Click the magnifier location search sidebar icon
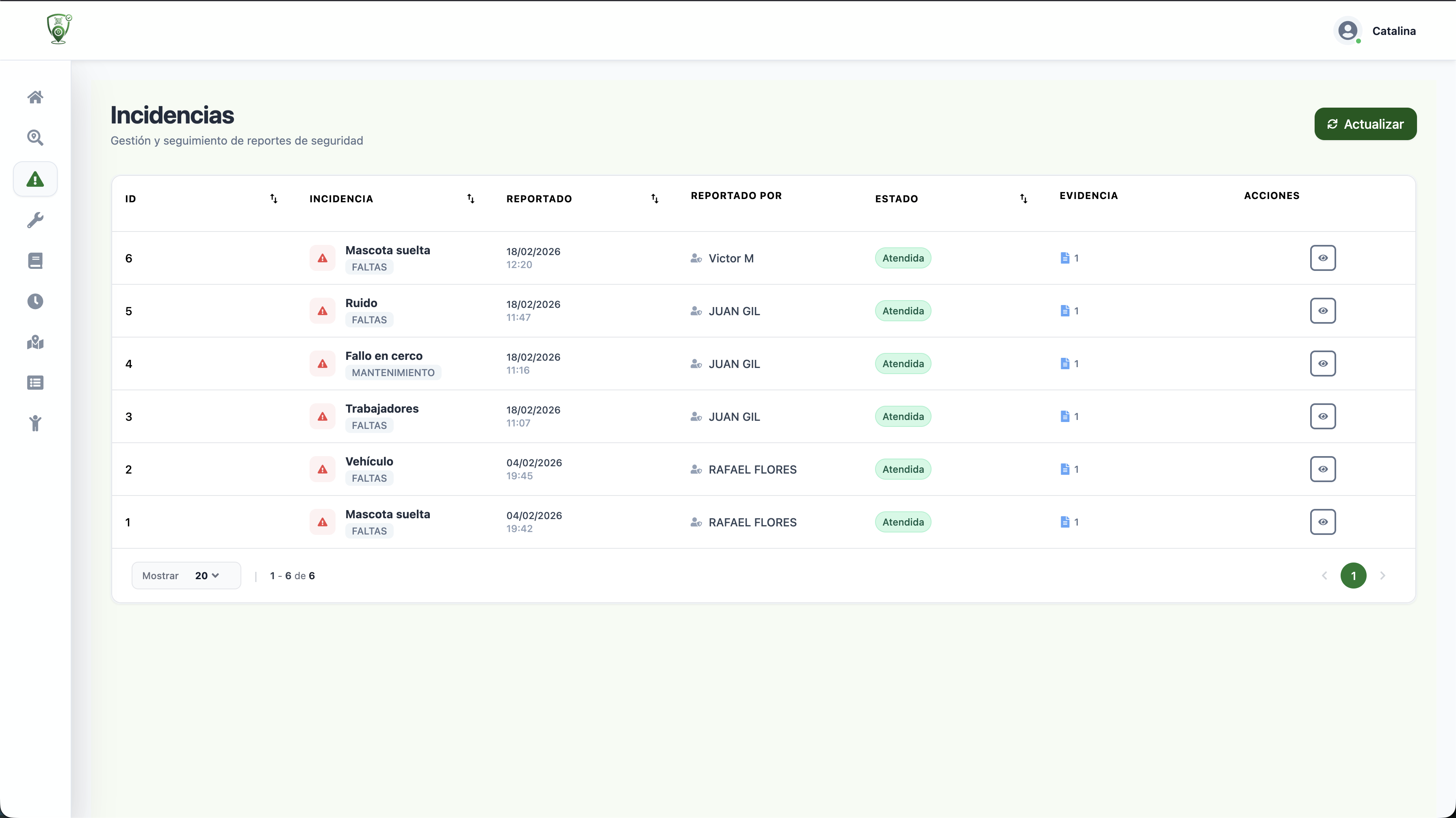 pos(35,138)
